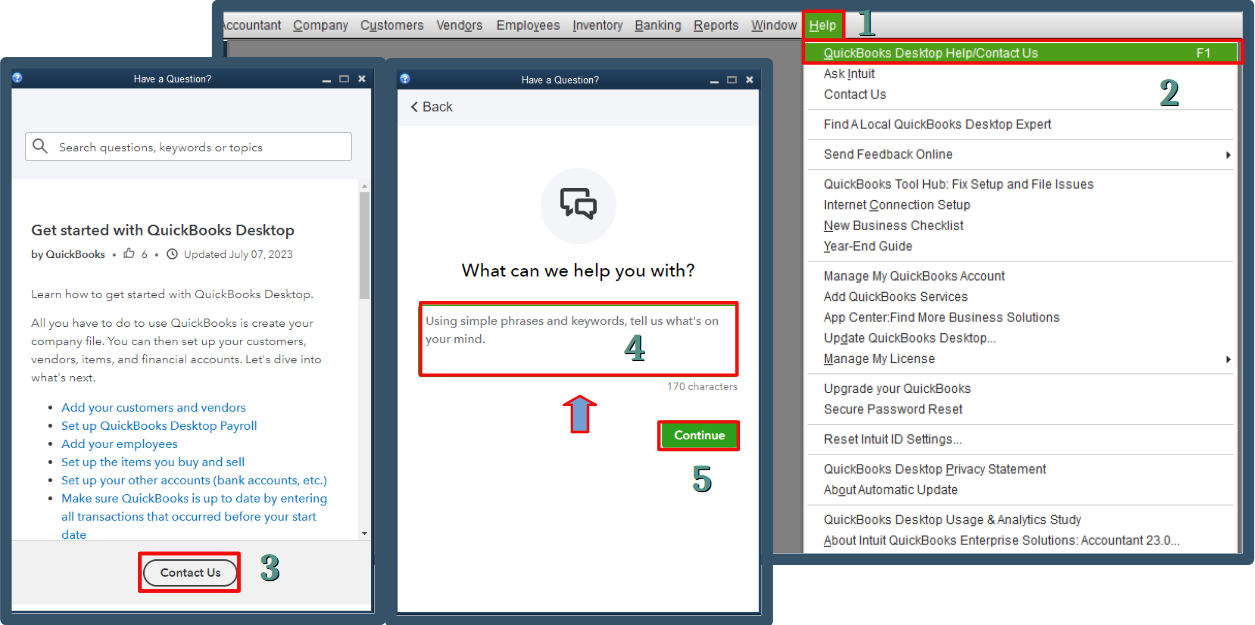This screenshot has height=625, width=1255.
Task: Click the scrollbar down arrow in help article
Action: (x=364, y=534)
